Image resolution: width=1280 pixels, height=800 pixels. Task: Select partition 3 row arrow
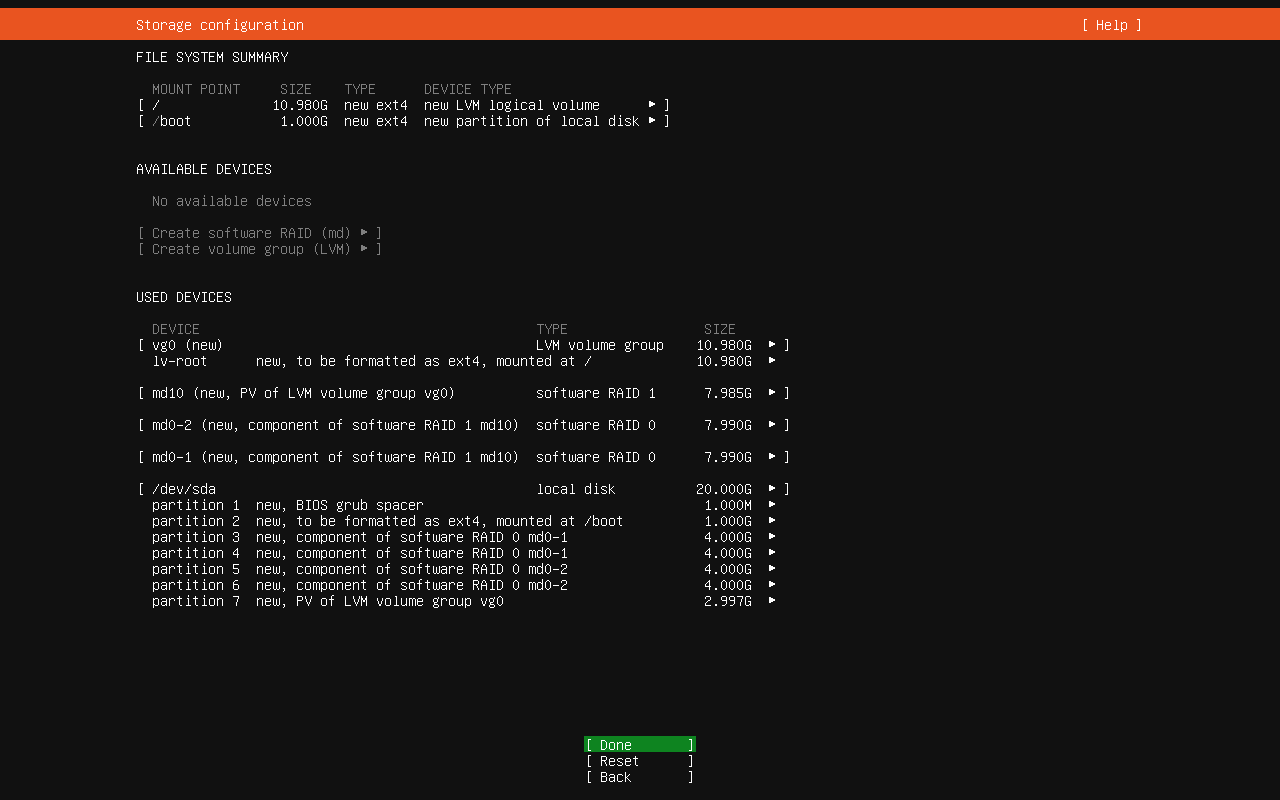[x=772, y=537]
